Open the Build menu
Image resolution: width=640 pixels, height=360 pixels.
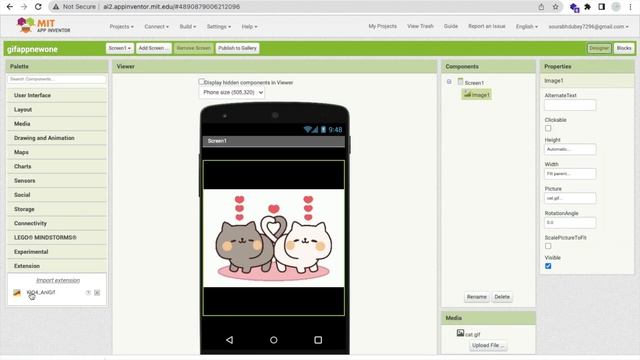188,27
